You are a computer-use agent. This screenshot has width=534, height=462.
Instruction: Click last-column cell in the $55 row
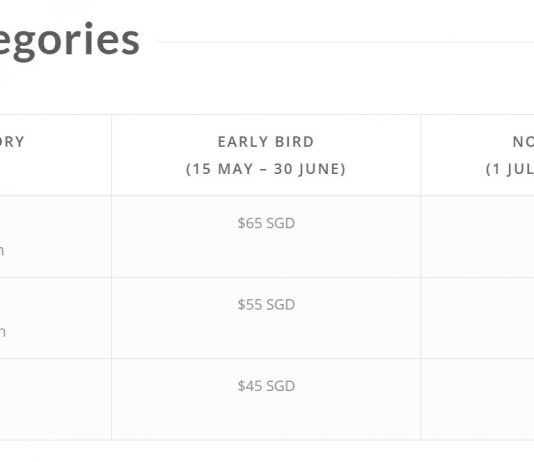click(x=477, y=318)
